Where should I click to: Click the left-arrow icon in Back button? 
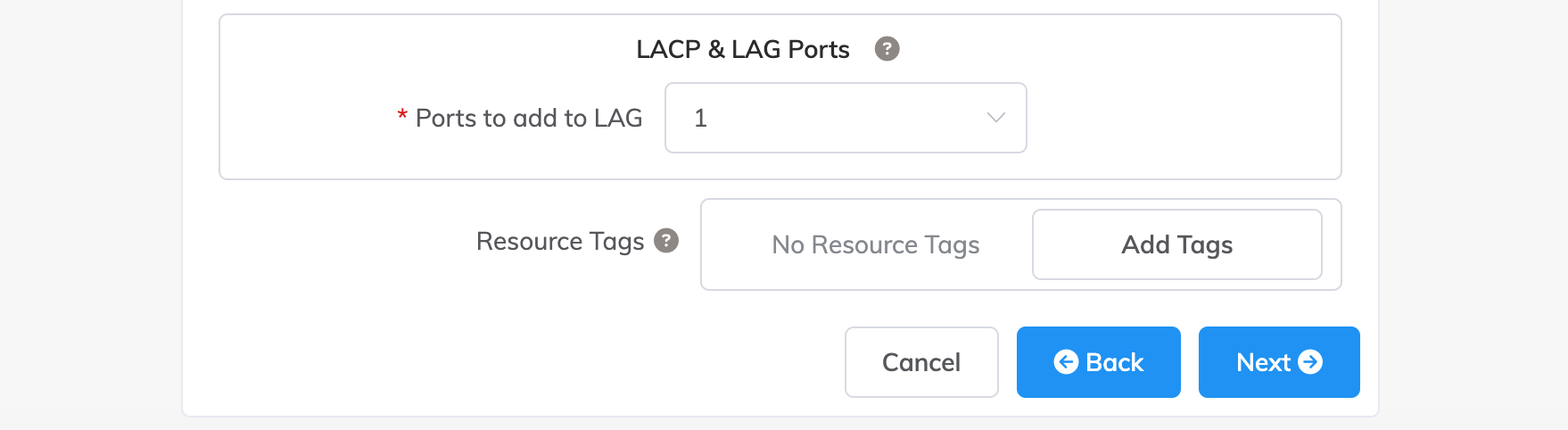tap(1066, 361)
